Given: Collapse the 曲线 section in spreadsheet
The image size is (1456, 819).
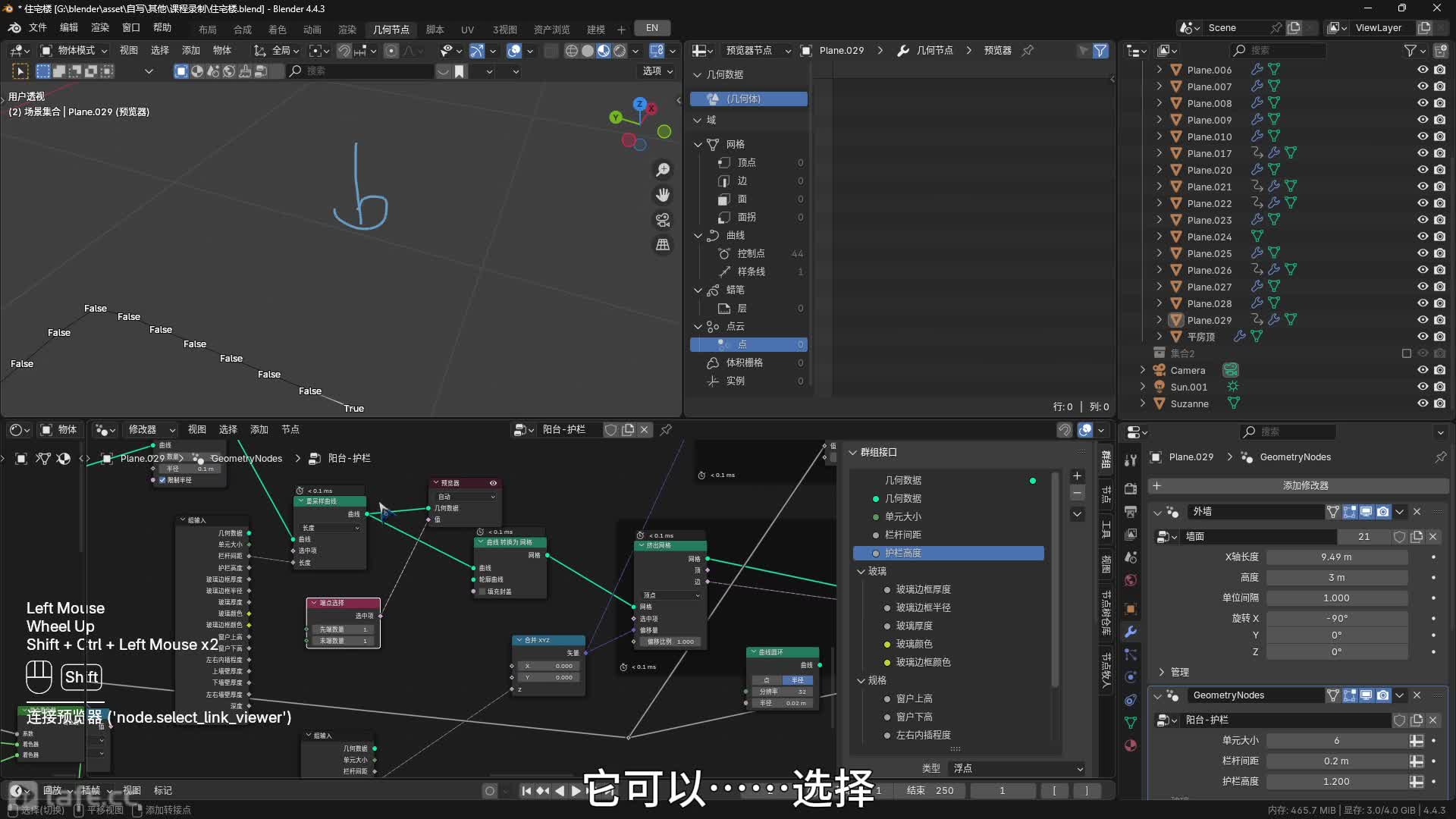Looking at the screenshot, I should [x=698, y=236].
